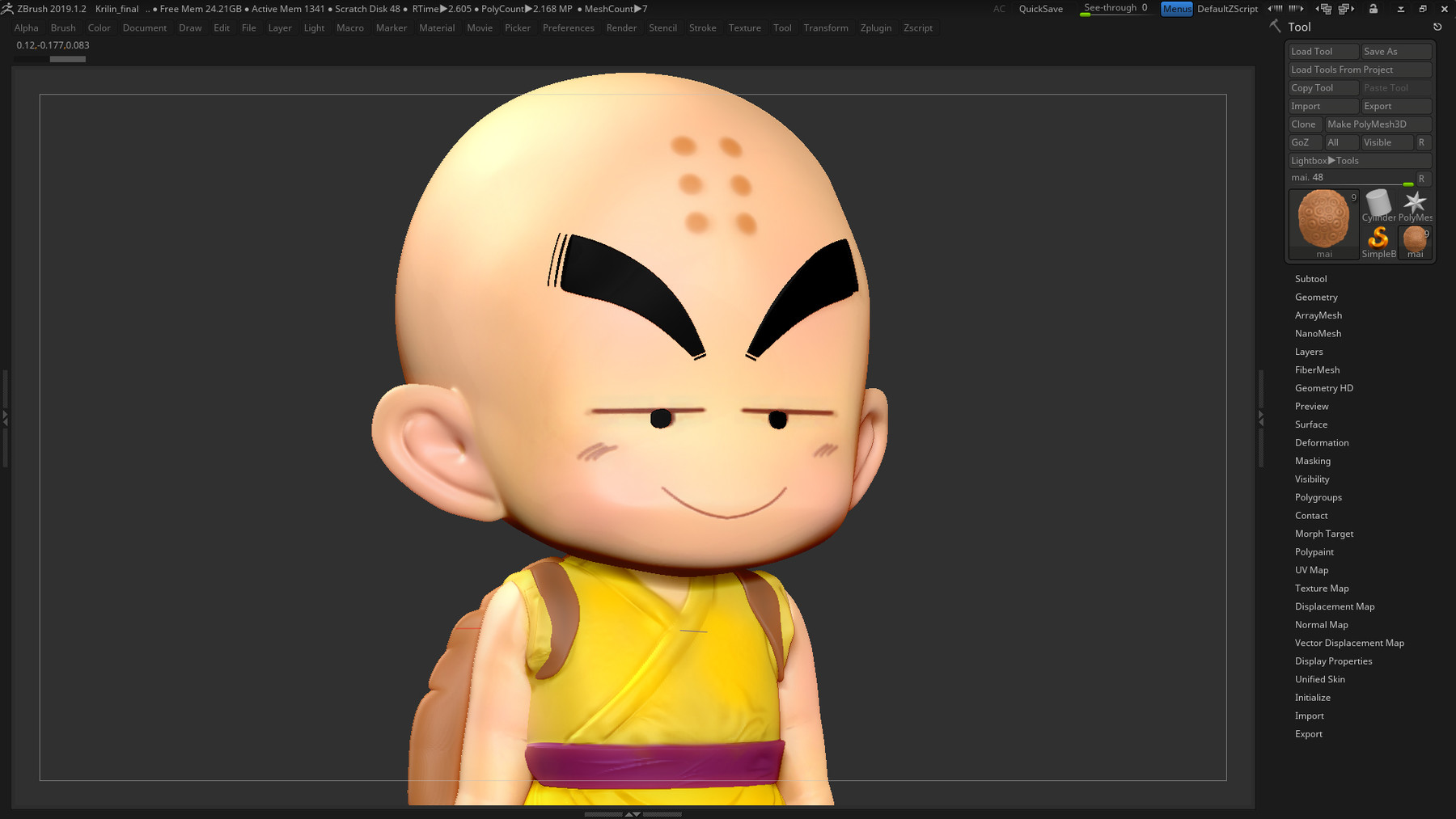Click the Tool palette hammer icon
1456x819 pixels.
click(1276, 27)
